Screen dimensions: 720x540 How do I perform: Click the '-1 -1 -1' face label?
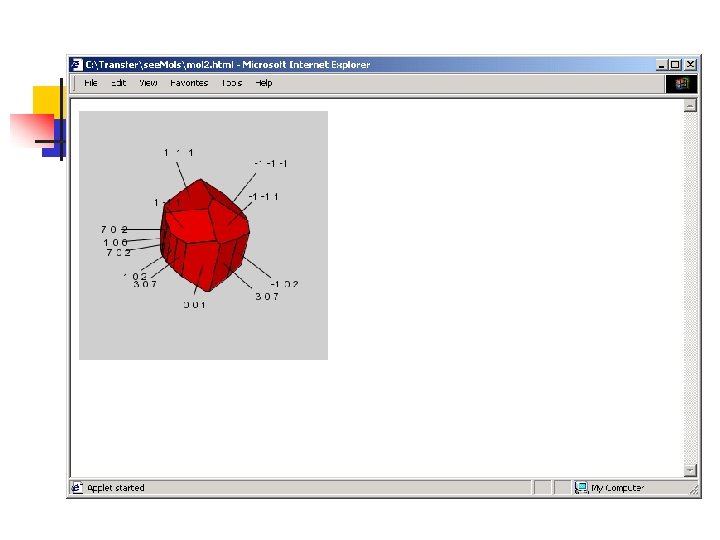pyautogui.click(x=271, y=163)
